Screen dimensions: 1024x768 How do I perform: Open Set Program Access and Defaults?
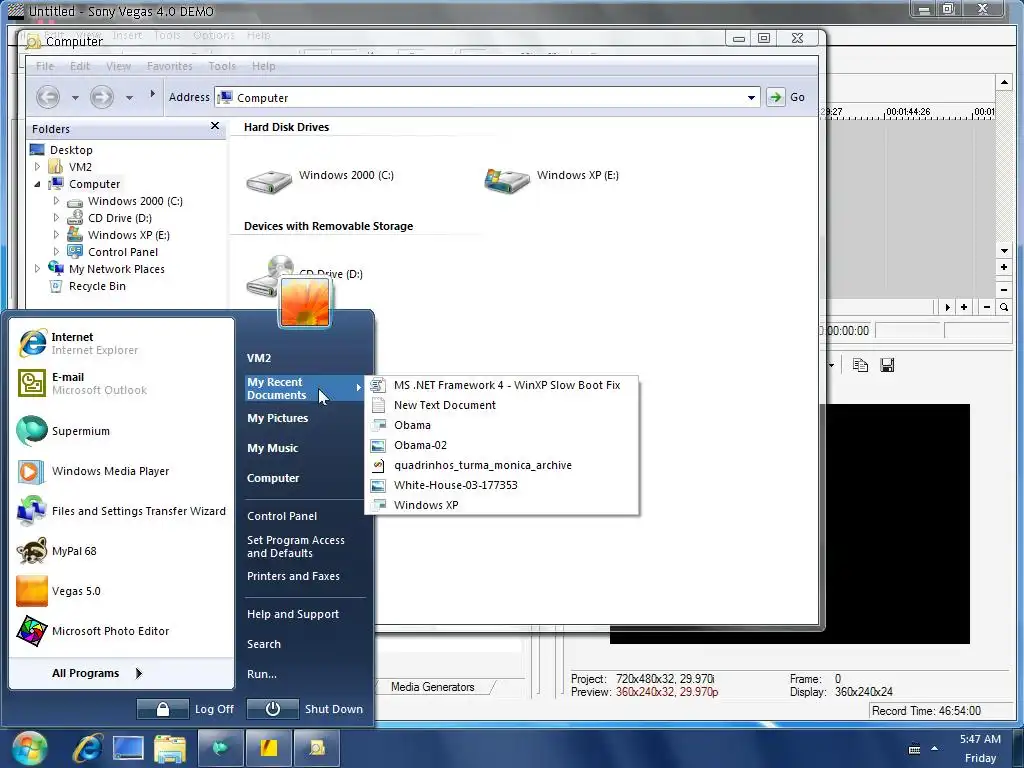point(296,547)
